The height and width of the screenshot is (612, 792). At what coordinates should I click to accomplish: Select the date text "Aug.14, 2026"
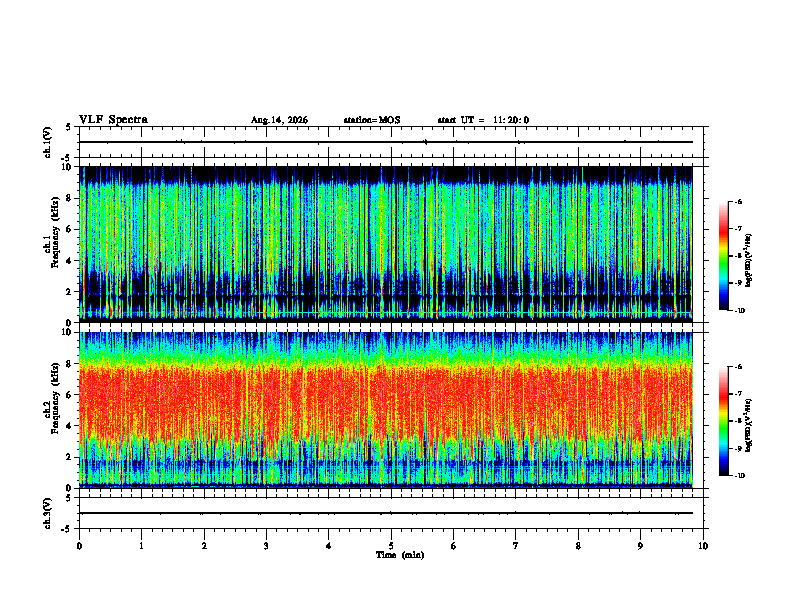tap(279, 120)
